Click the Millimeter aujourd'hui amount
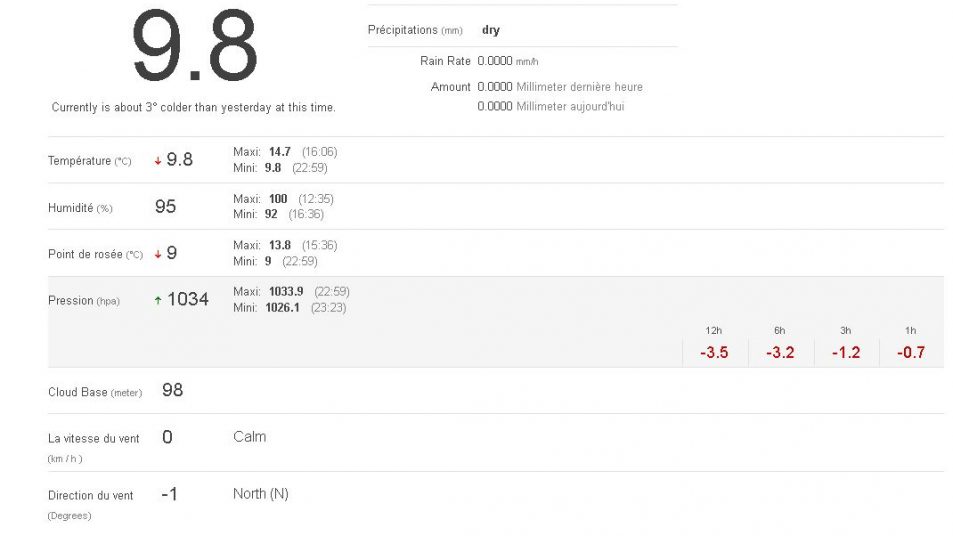The height and width of the screenshot is (536, 953). (550, 106)
